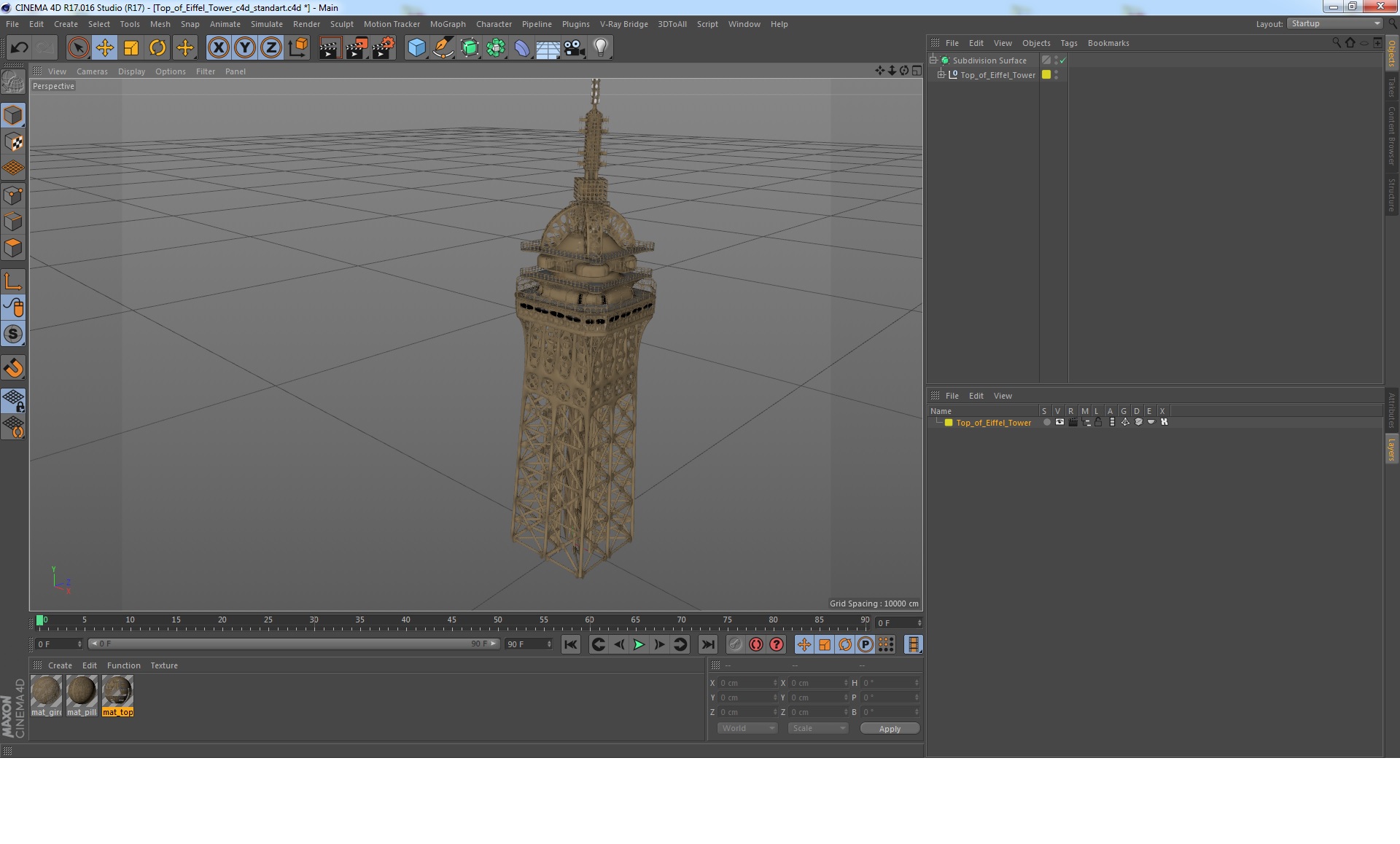Open the Content Browser side tab

coord(1391,136)
